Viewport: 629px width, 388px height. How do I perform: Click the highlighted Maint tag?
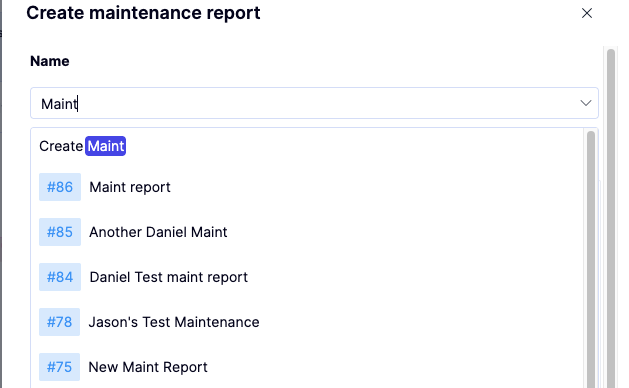(106, 146)
